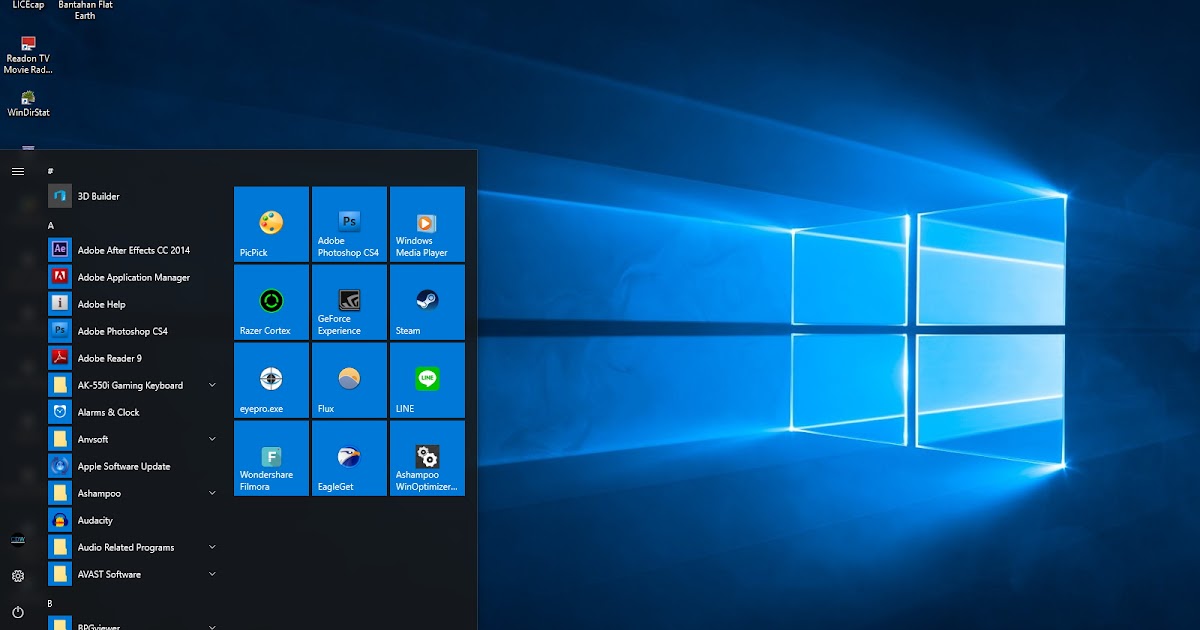This screenshot has width=1200, height=630.
Task: Open the EagleGet tile
Action: click(x=349, y=458)
